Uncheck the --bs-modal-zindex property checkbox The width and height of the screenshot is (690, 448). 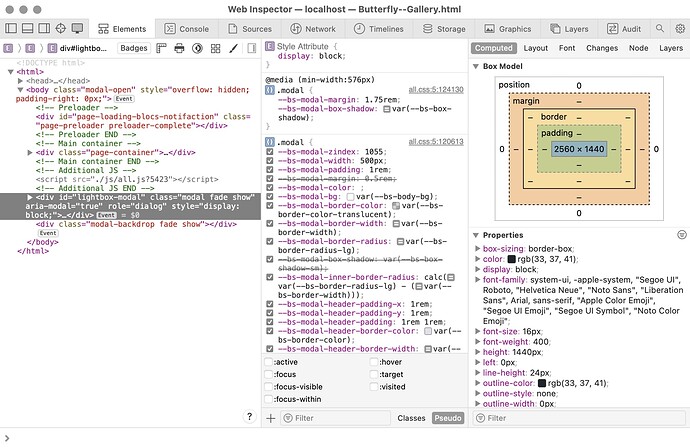tap(270, 152)
